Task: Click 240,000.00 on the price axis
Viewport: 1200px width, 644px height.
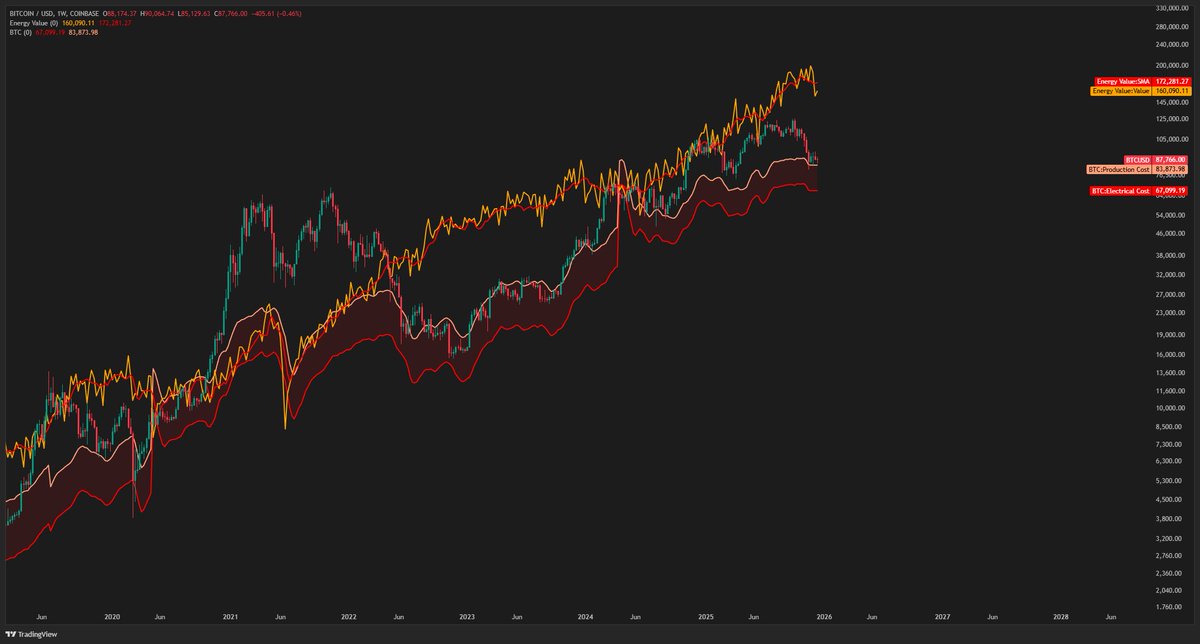Action: (x=1172, y=44)
